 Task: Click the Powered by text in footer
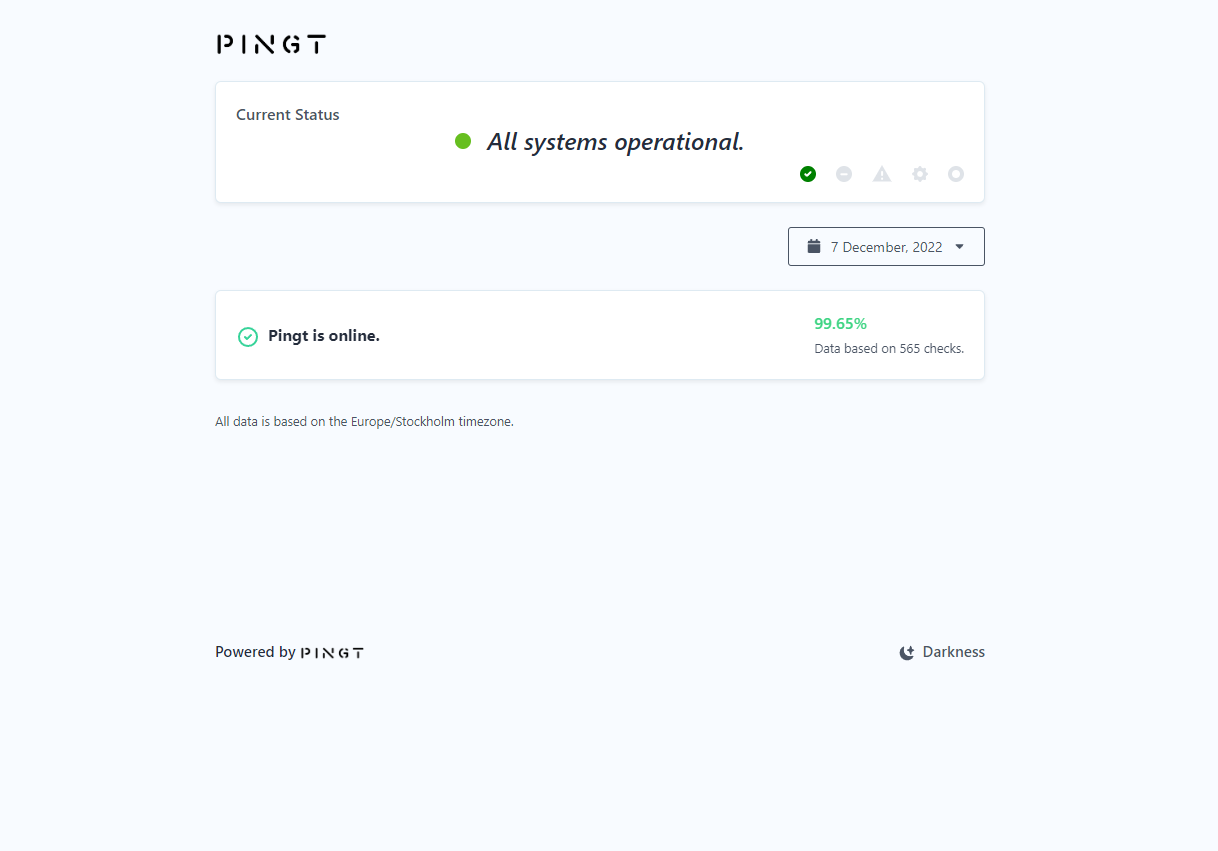point(255,652)
